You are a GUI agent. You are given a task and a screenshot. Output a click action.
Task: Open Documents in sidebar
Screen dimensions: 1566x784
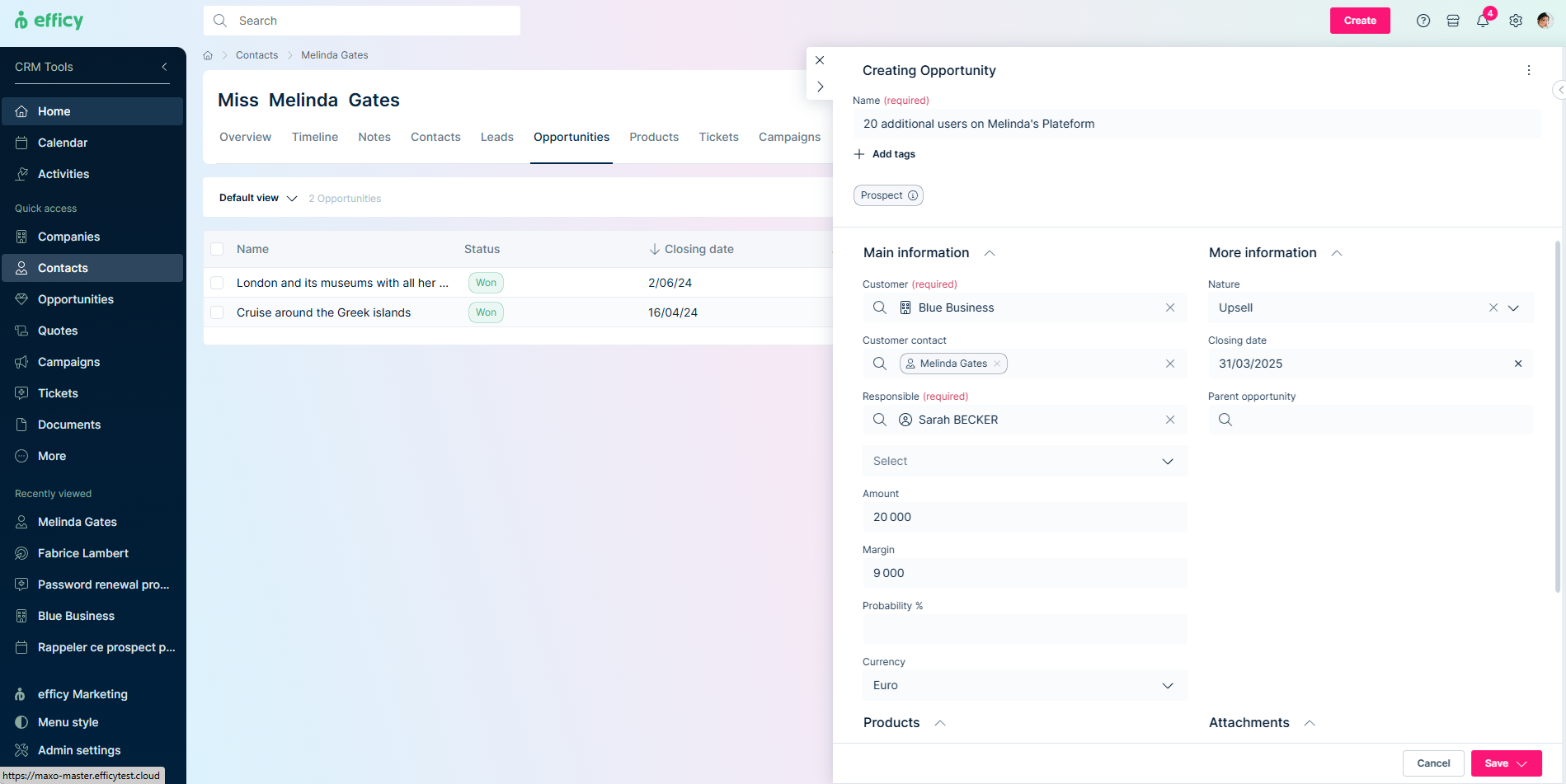(92, 425)
